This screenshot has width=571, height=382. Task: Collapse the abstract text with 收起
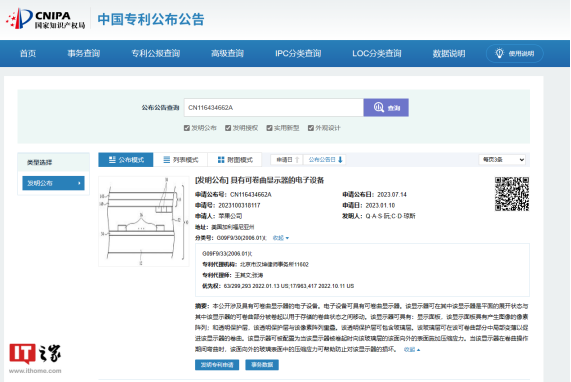(x=412, y=349)
